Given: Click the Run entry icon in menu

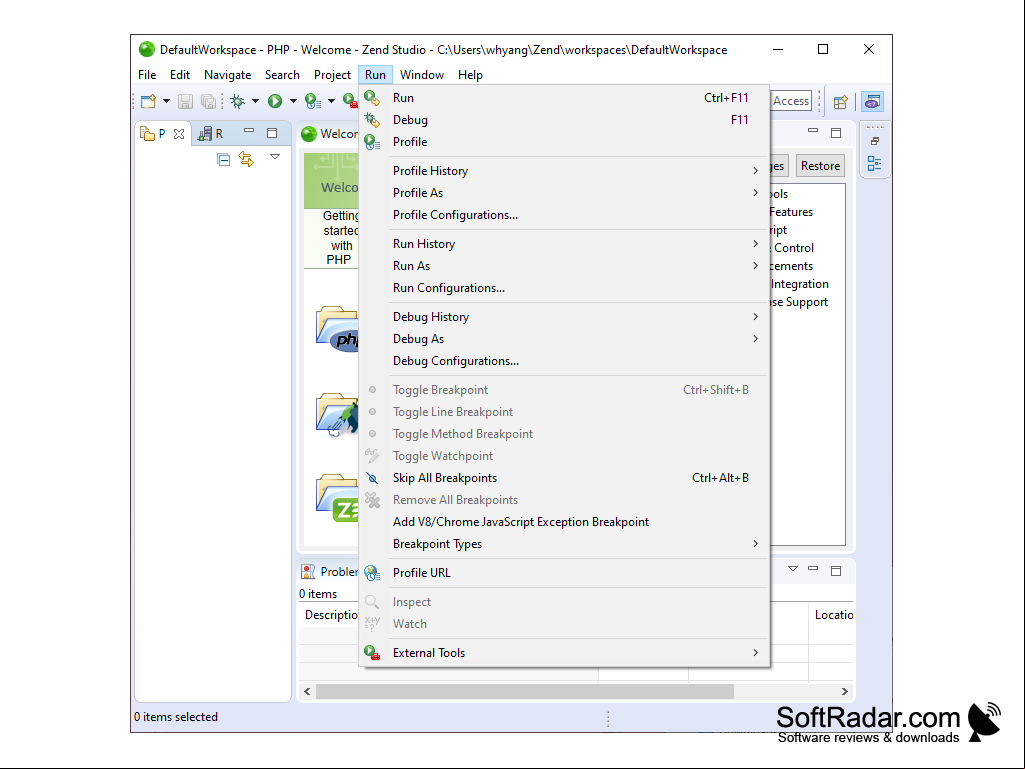Looking at the screenshot, I should pyautogui.click(x=372, y=98).
